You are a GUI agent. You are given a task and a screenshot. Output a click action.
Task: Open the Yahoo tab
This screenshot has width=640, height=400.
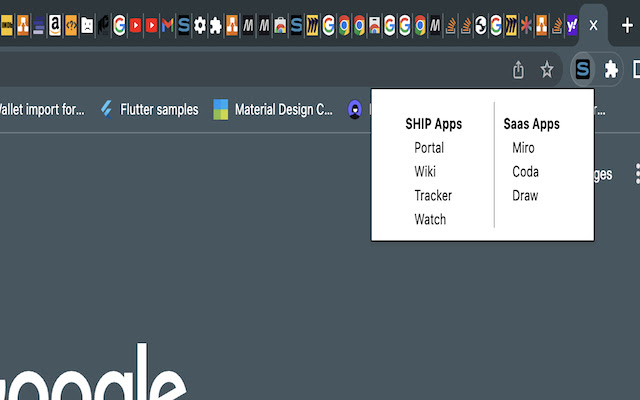(572, 26)
